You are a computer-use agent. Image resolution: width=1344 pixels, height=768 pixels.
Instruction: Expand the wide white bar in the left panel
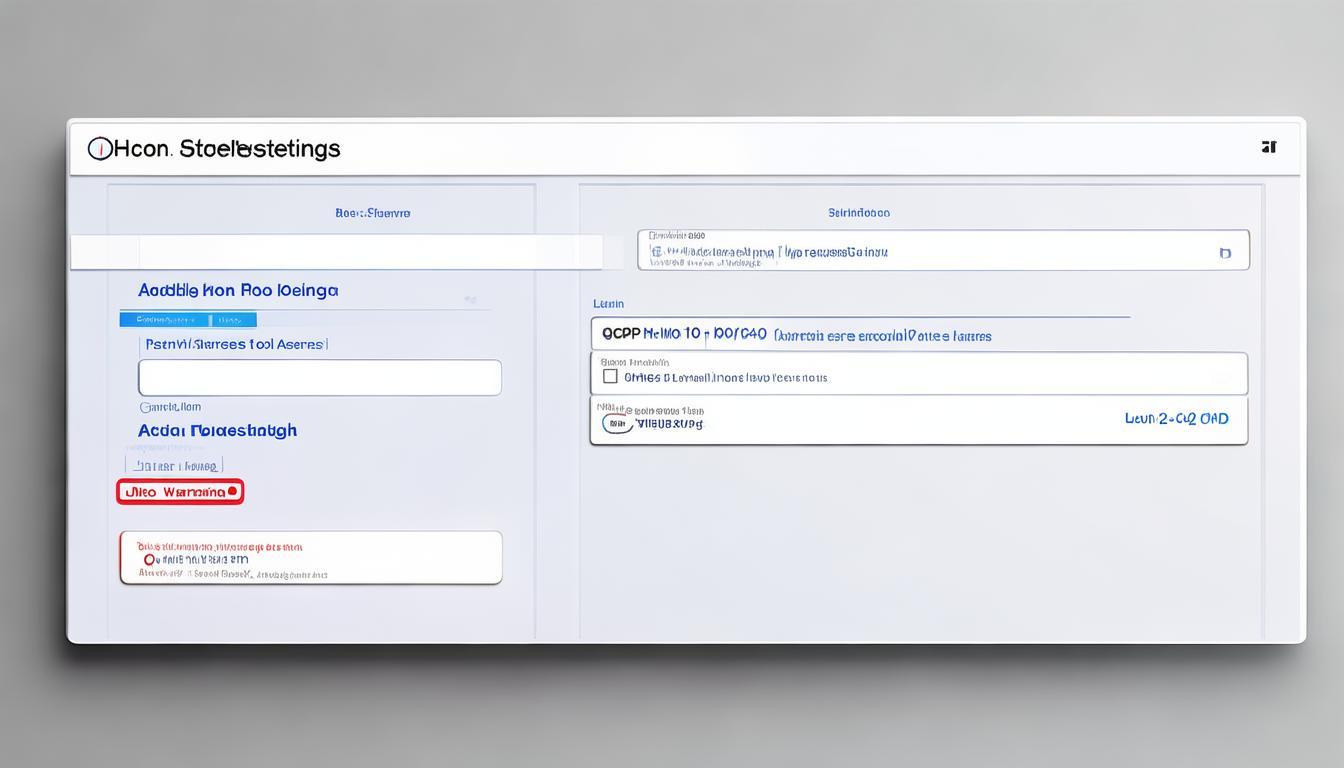(336, 252)
